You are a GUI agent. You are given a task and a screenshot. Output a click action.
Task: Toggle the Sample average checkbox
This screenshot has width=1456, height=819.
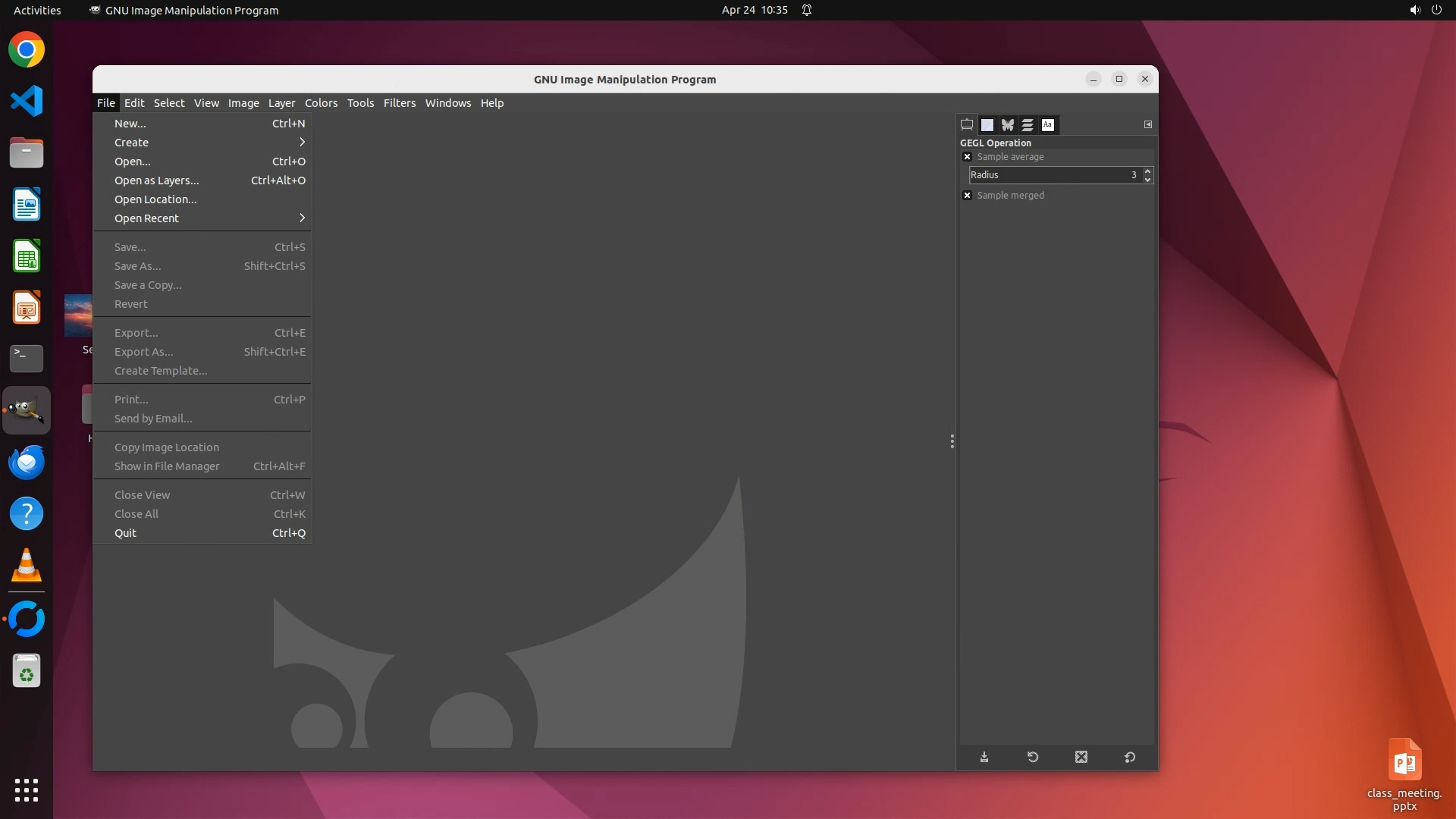pyautogui.click(x=967, y=157)
